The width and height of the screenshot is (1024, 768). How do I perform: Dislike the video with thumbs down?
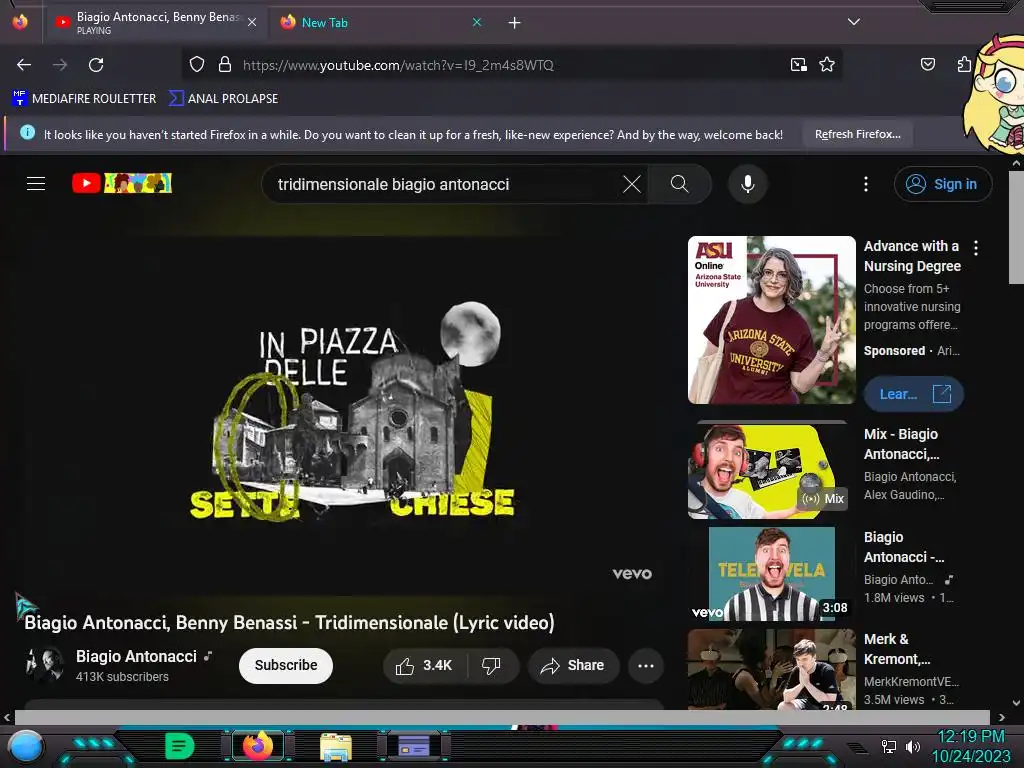492,665
